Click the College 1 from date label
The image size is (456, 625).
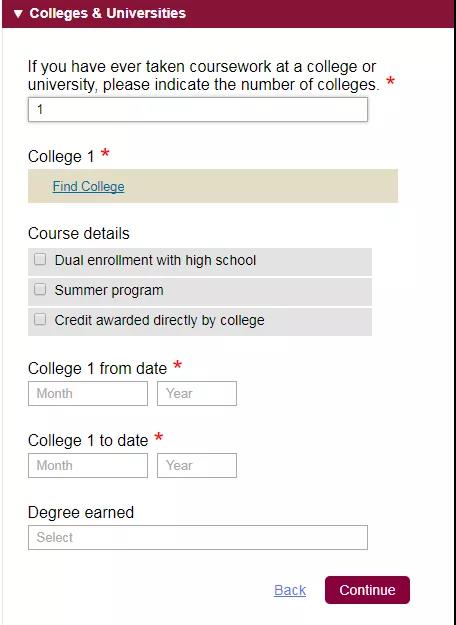(x=97, y=368)
